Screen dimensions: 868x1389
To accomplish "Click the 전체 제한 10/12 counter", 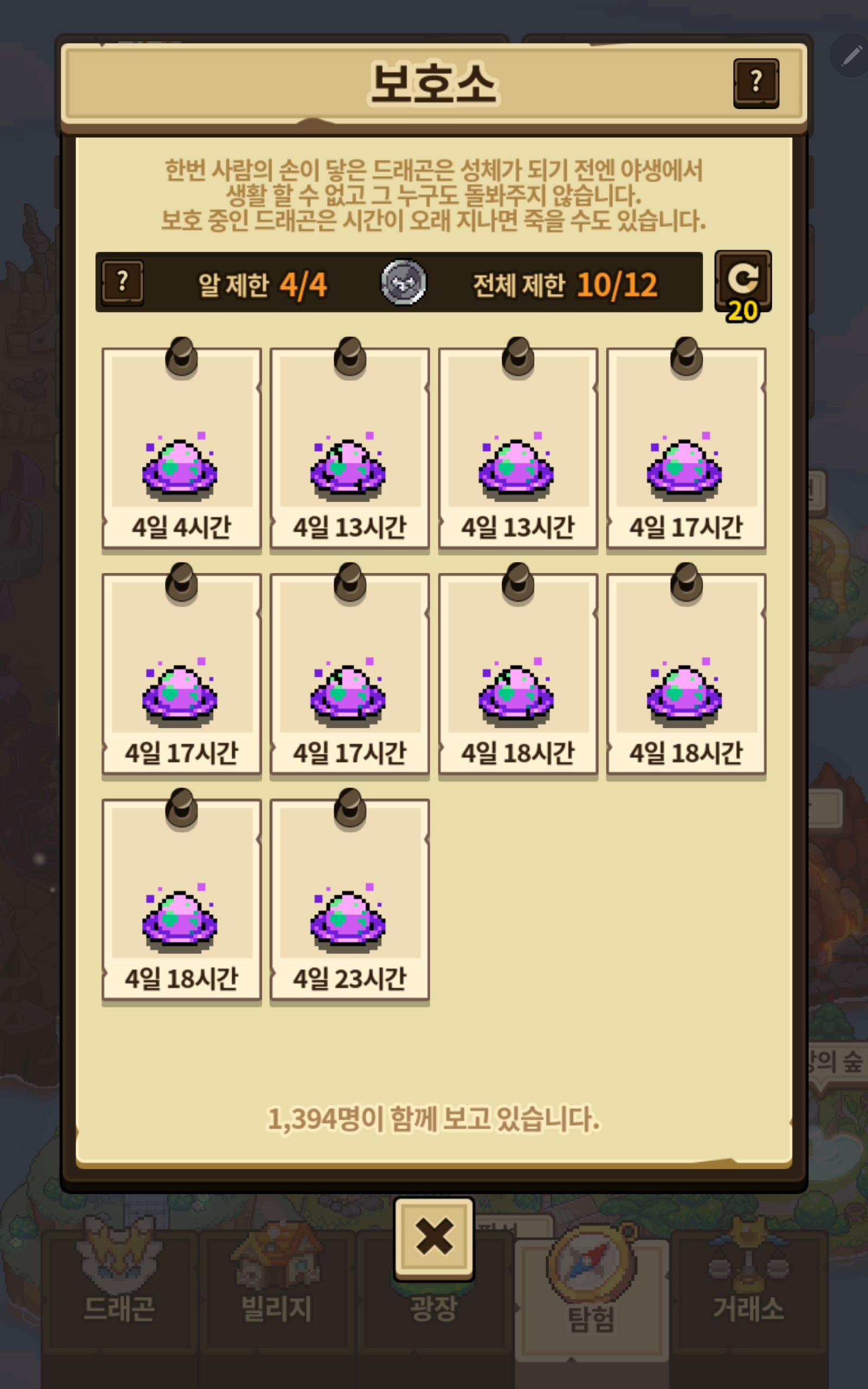I will (565, 285).
